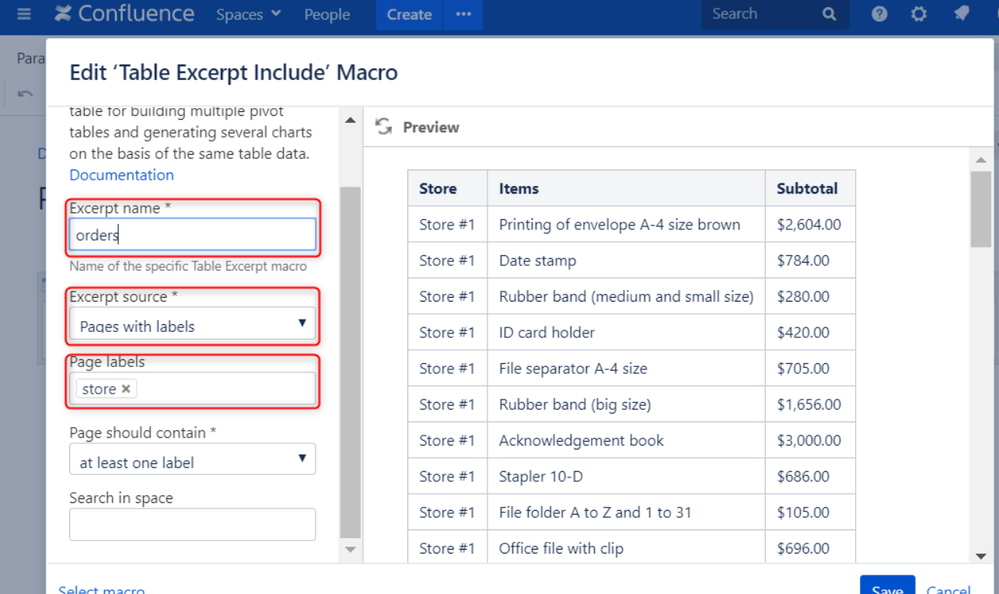Refresh the preview with the refresh icon
Image resolution: width=999 pixels, height=594 pixels.
[x=384, y=126]
